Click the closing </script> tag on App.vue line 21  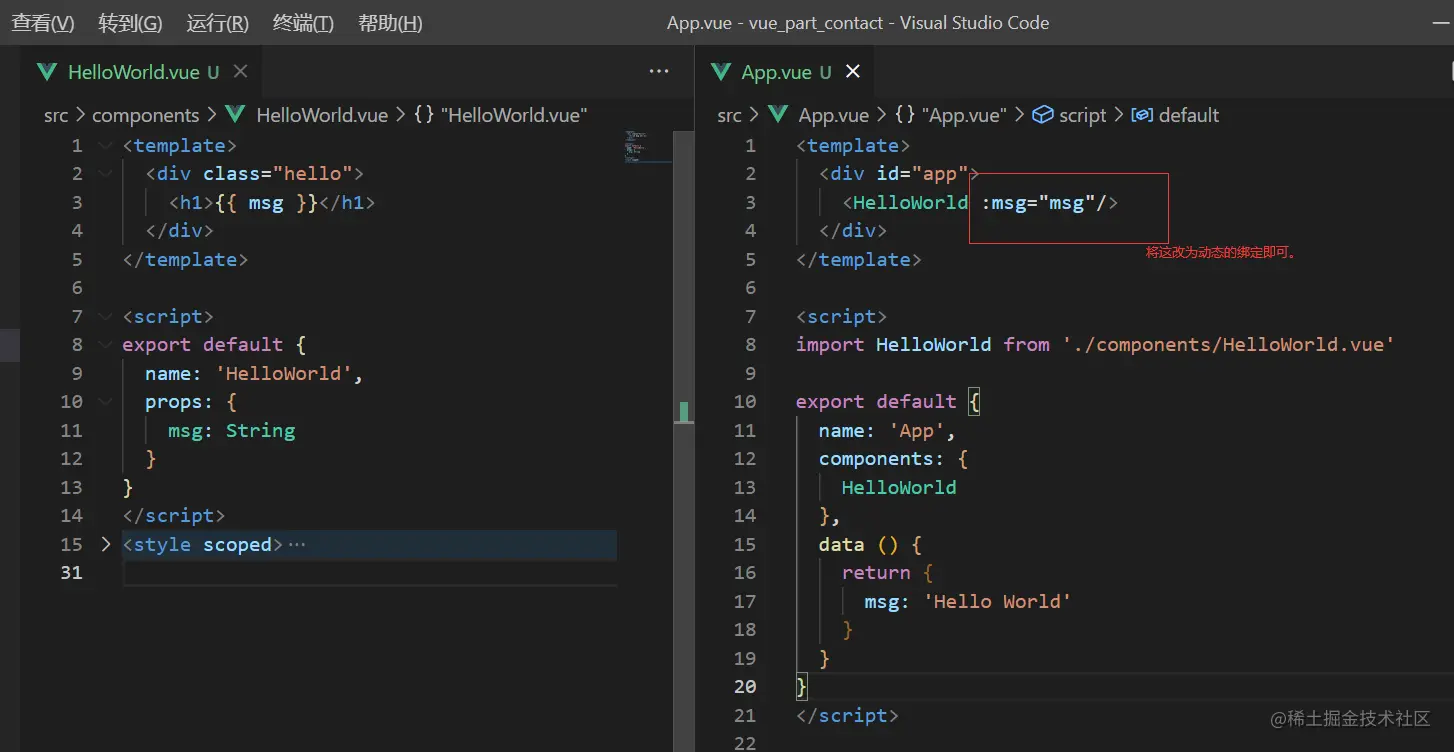pos(847,716)
